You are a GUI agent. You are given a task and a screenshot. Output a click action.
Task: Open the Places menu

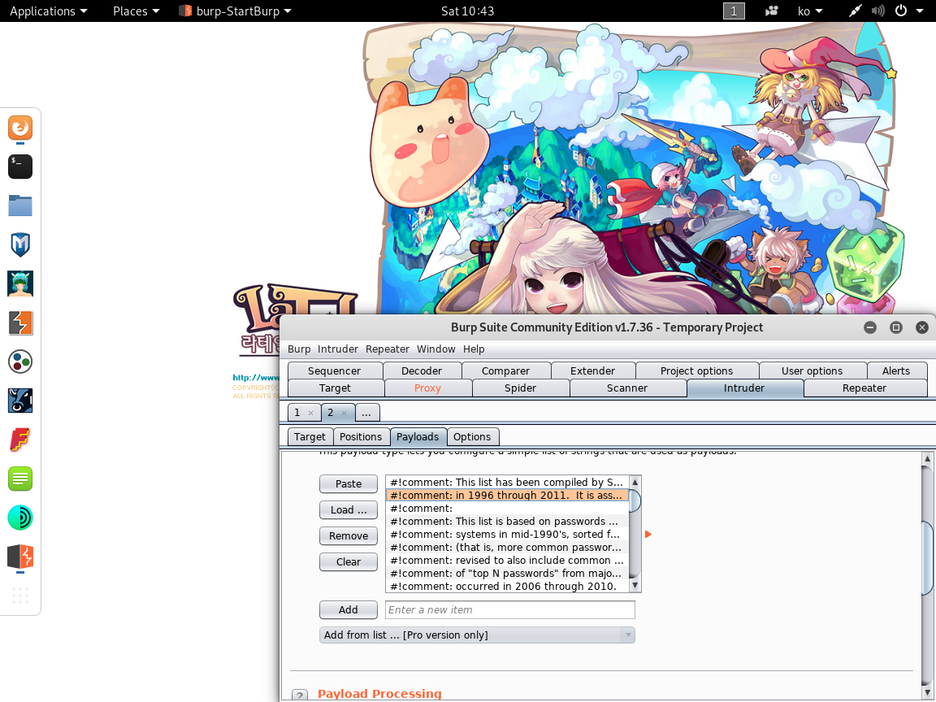click(x=136, y=11)
